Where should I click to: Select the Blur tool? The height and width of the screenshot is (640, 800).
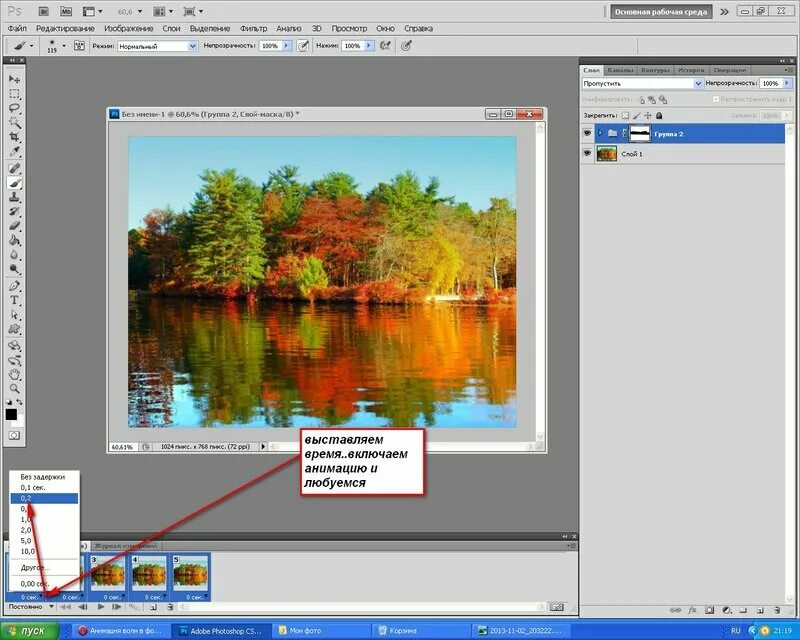tap(14, 255)
